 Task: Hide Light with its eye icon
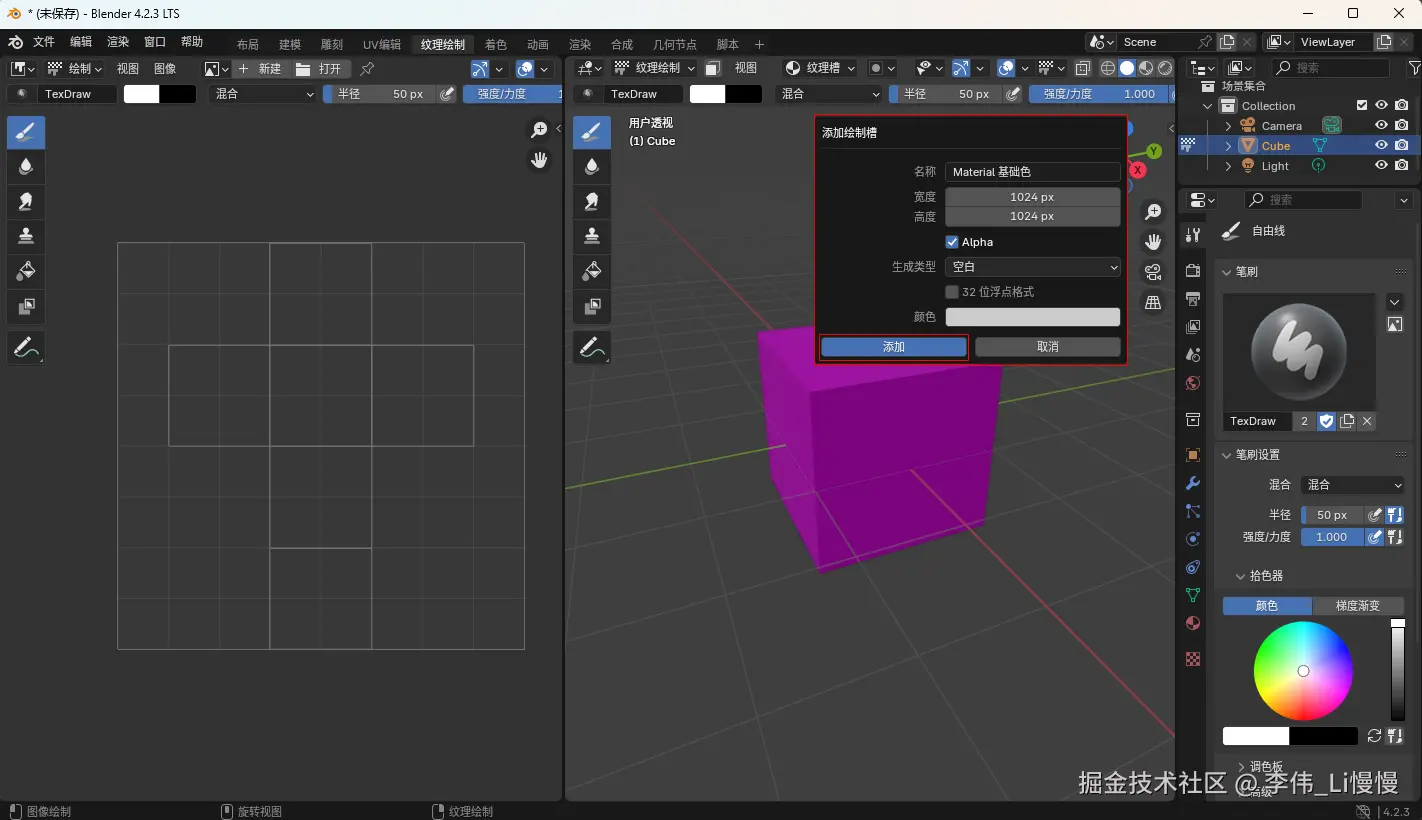[1381, 166]
